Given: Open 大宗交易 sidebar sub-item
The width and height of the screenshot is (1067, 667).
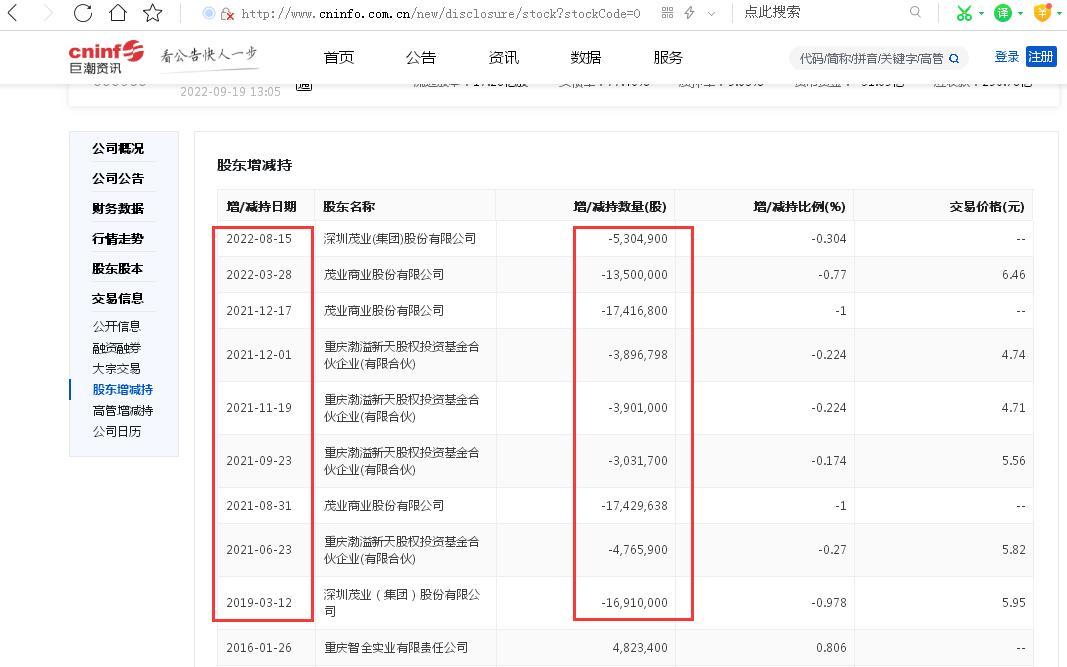Looking at the screenshot, I should point(116,369).
